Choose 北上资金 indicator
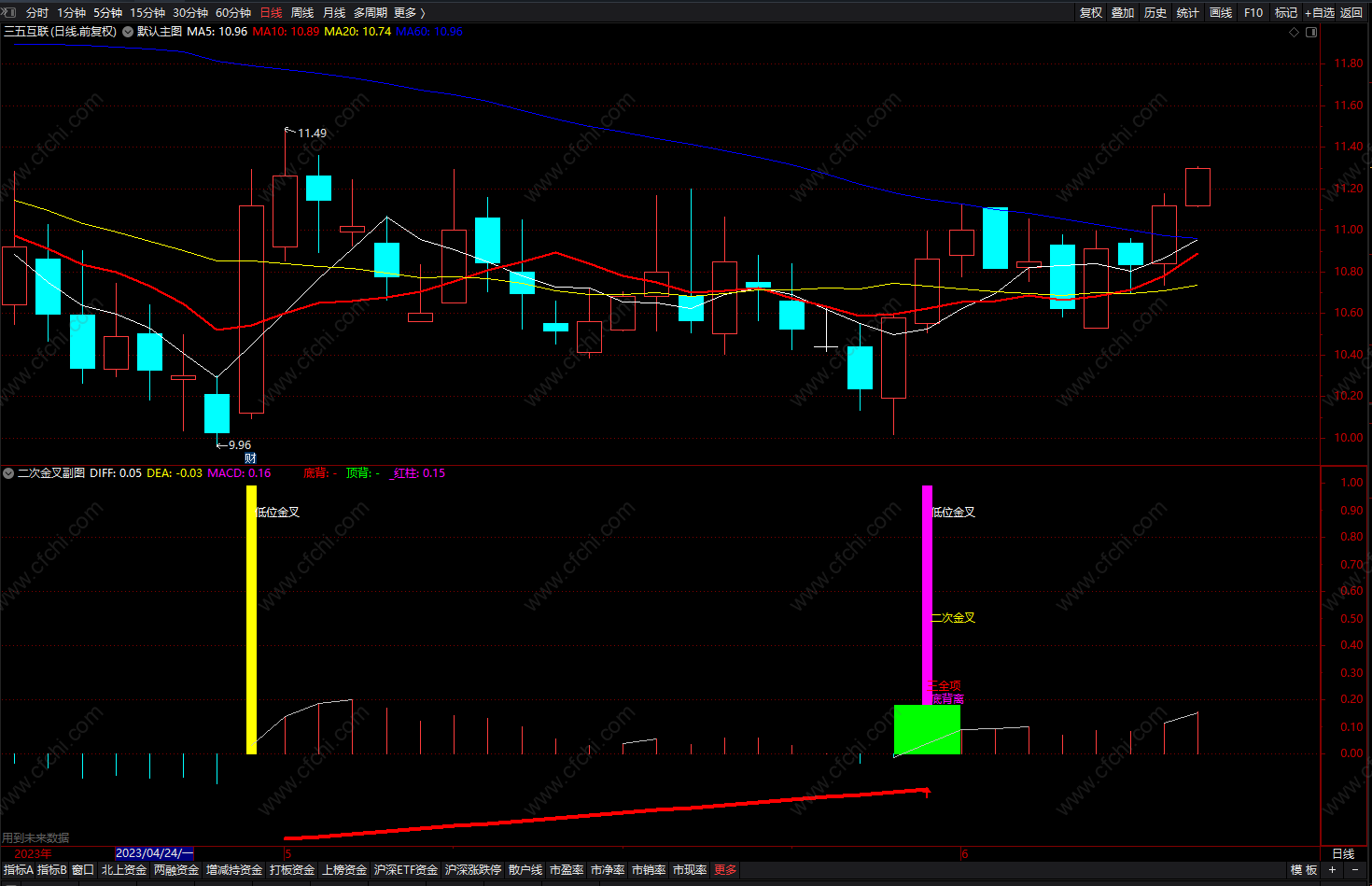Image resolution: width=1372 pixels, height=886 pixels. point(124,870)
